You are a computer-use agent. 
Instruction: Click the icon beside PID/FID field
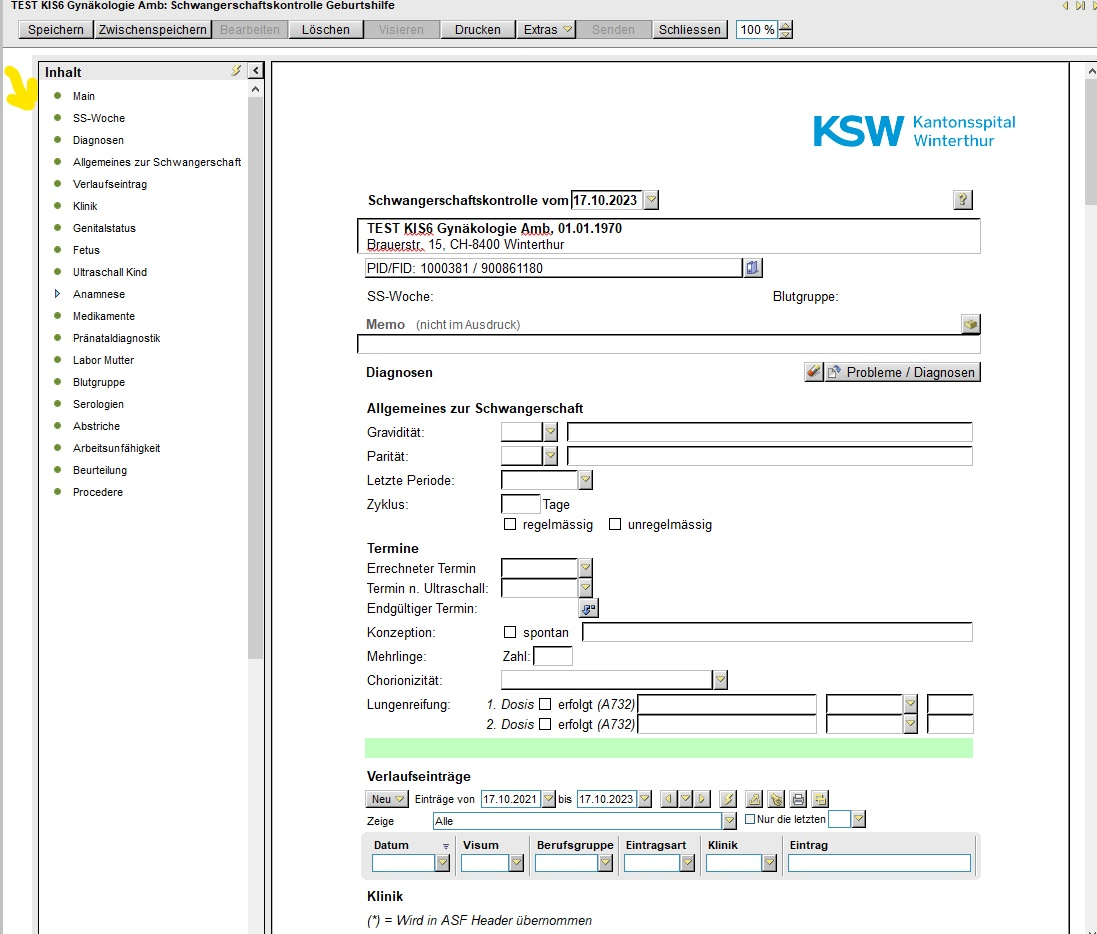(753, 268)
